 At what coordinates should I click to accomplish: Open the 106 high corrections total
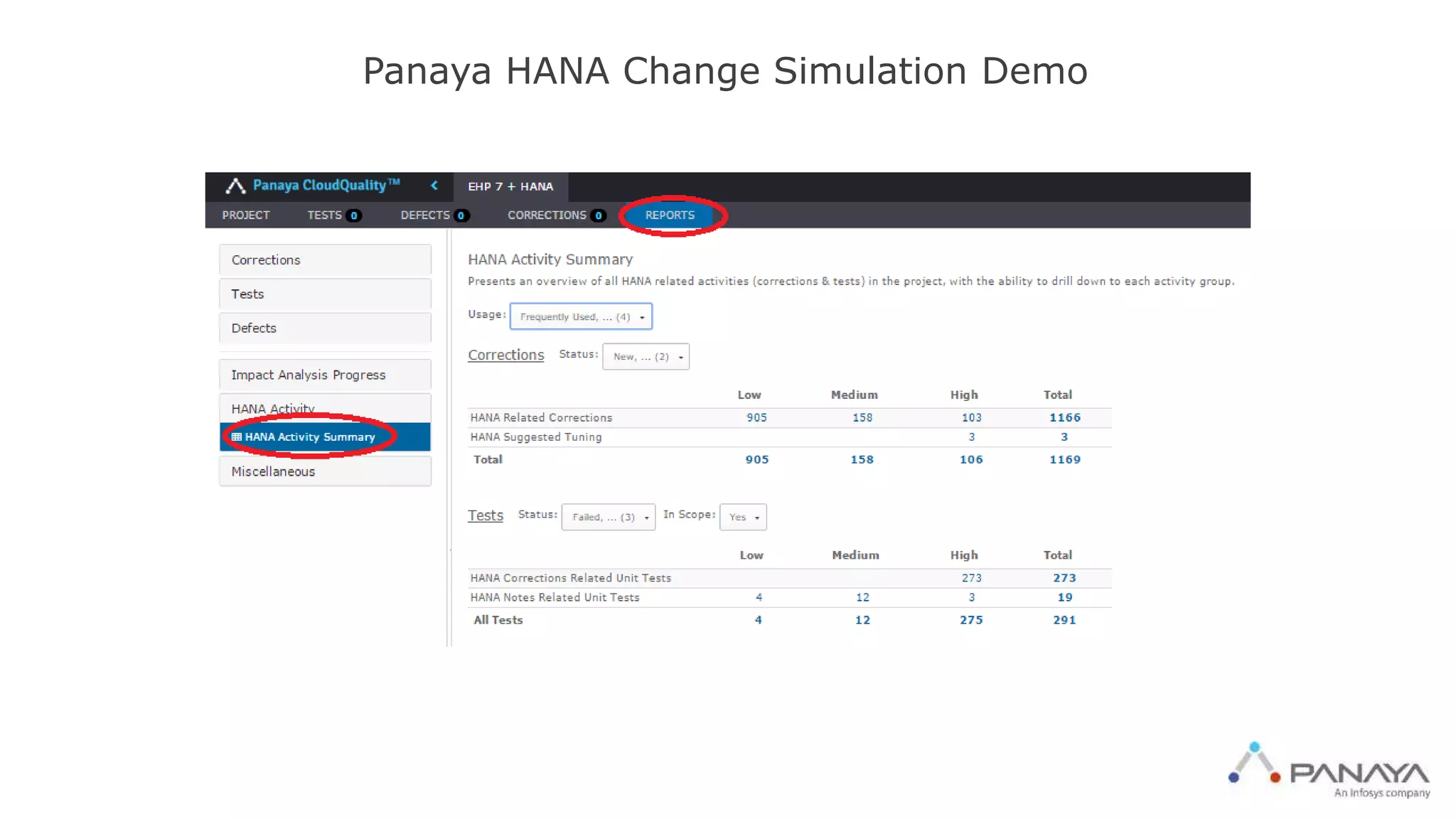point(971,460)
